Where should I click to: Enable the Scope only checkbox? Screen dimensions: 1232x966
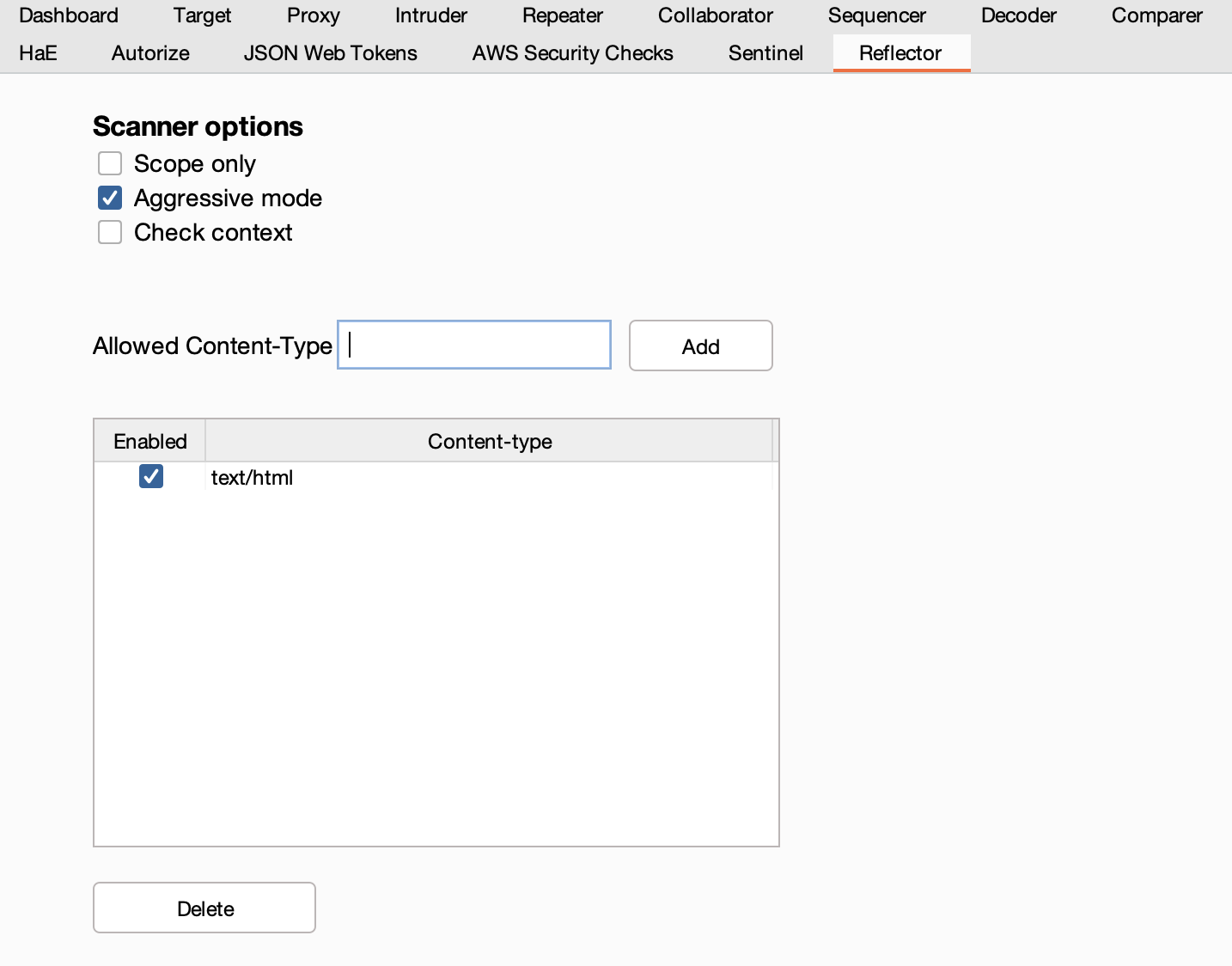pyautogui.click(x=110, y=163)
